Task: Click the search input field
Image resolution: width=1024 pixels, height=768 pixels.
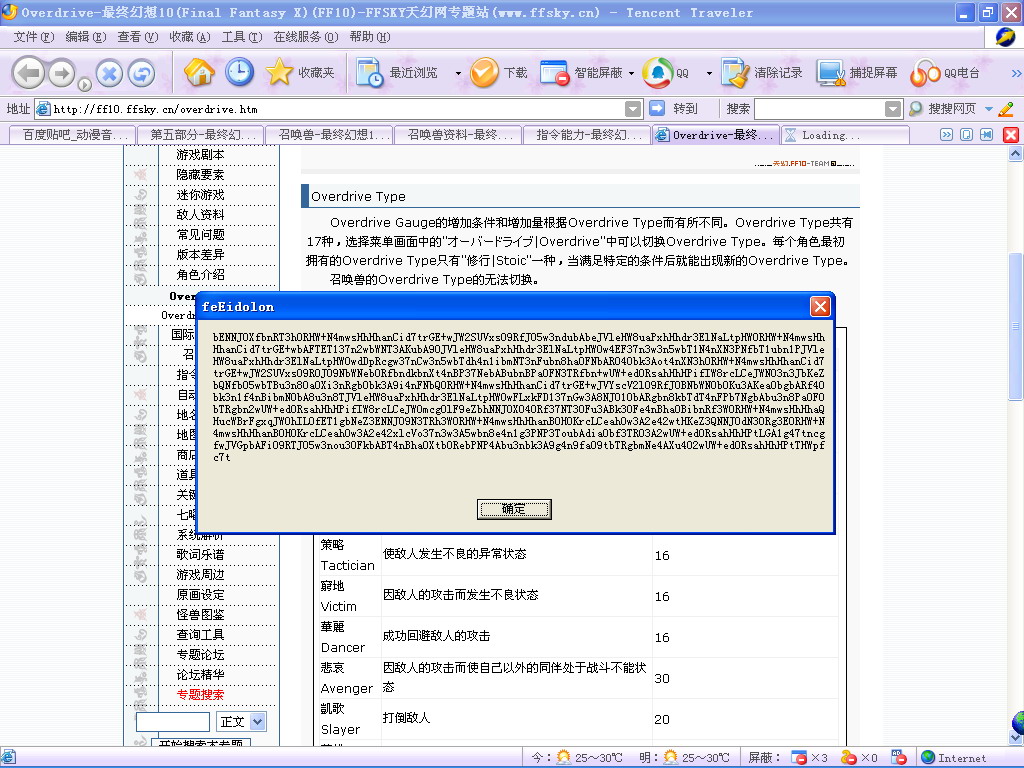Action: (x=820, y=109)
